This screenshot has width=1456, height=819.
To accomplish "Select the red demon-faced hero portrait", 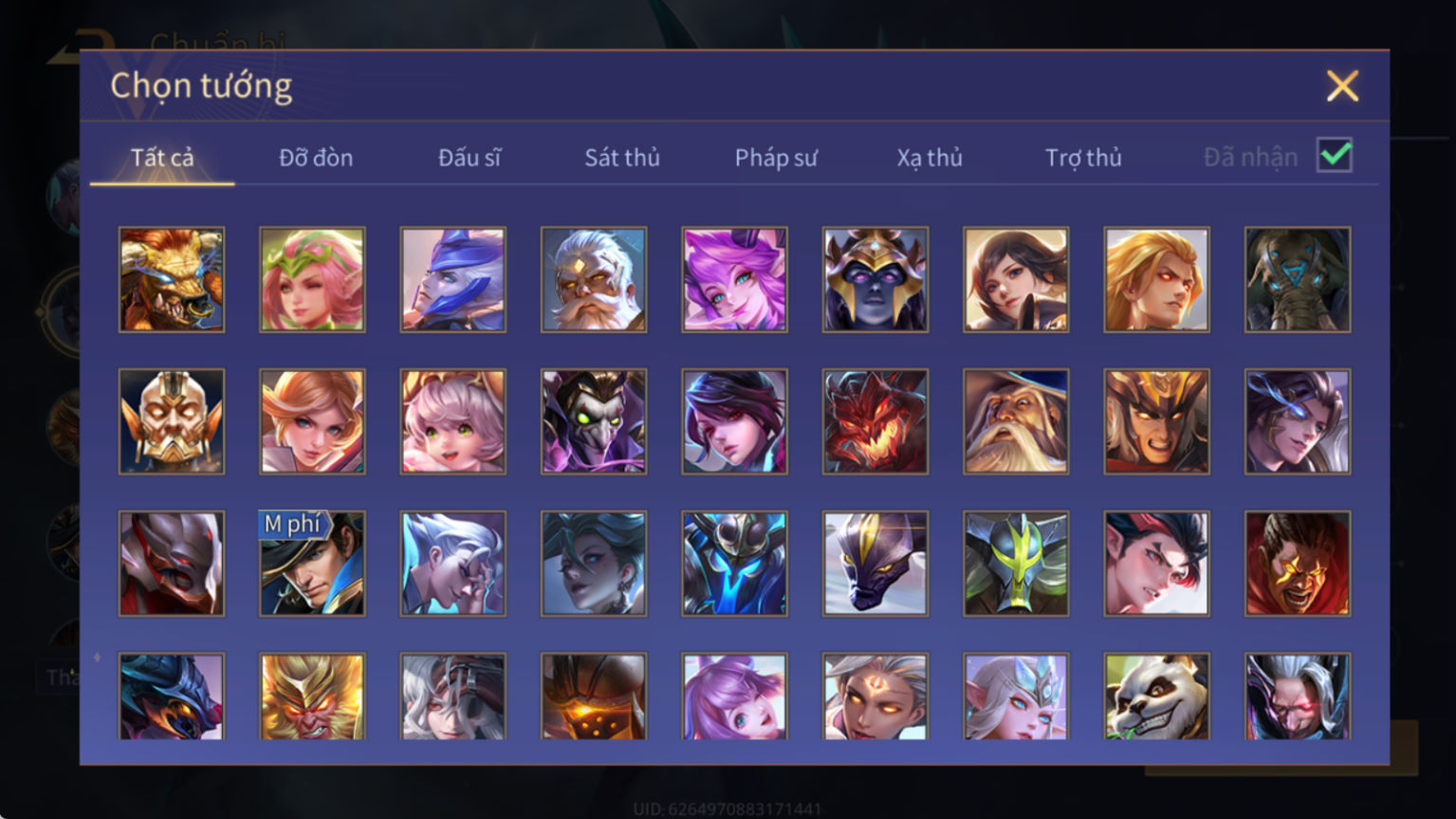I will click(875, 421).
